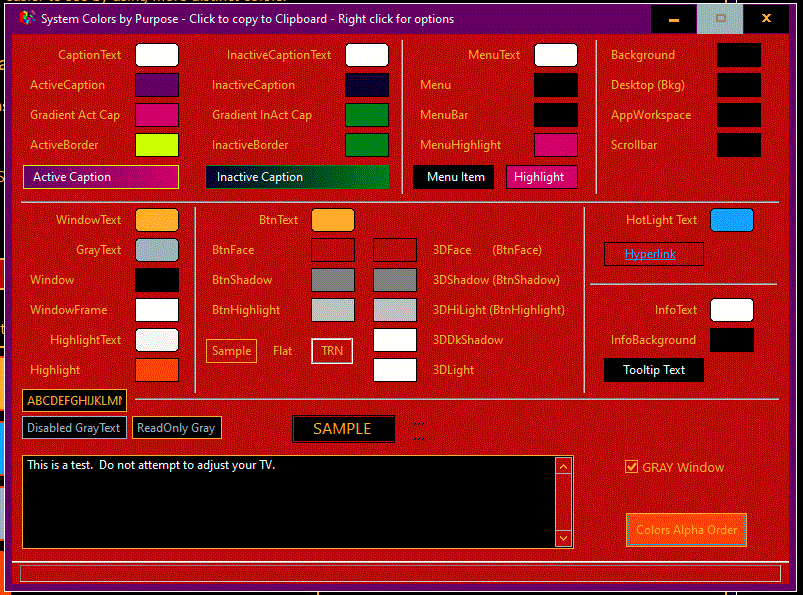Click the Active Caption gradient preview
Viewport: 803px width, 595px height.
tap(101, 177)
